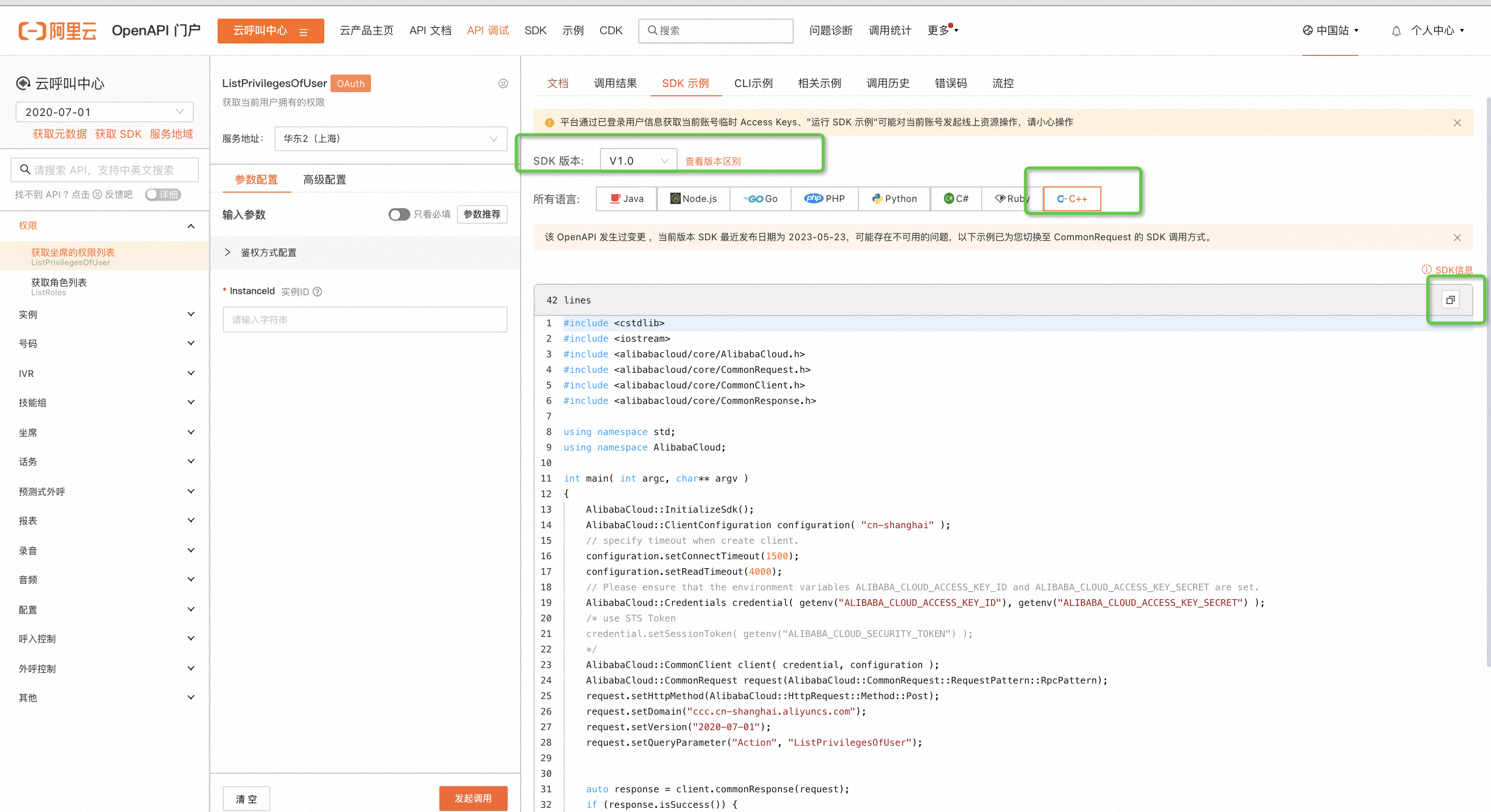Image resolution: width=1491 pixels, height=812 pixels.
Task: Switch to the 相关示例 tab
Action: [819, 83]
